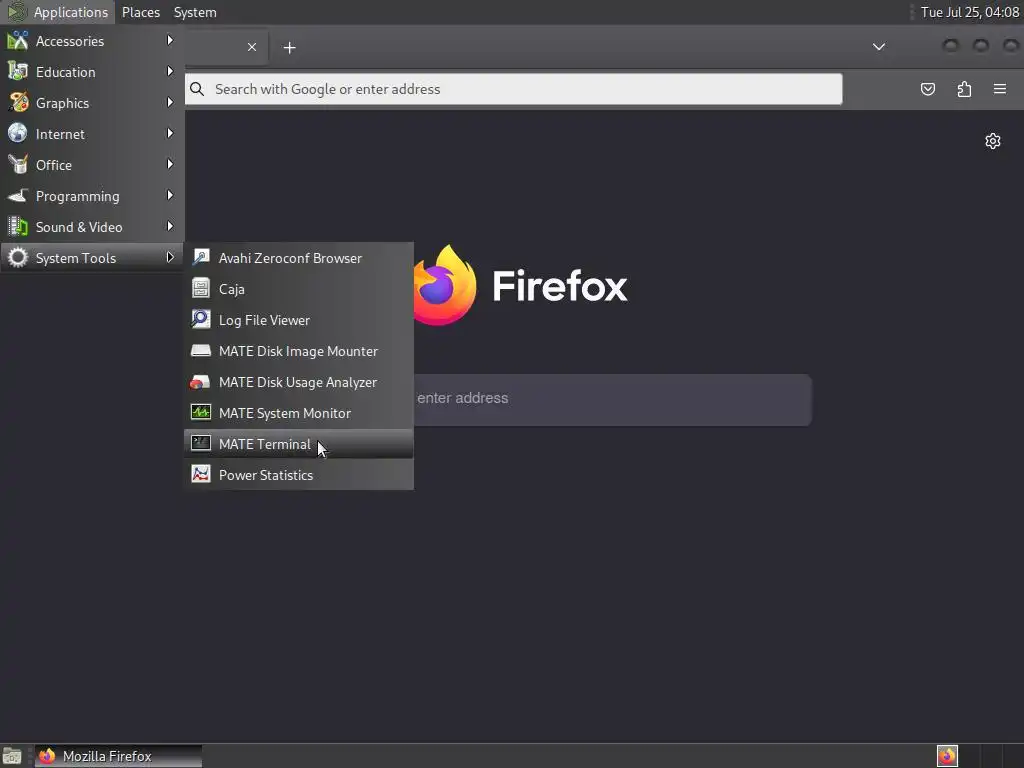Click the Graphics palette icon
This screenshot has height=768, width=1024.
click(x=18, y=103)
